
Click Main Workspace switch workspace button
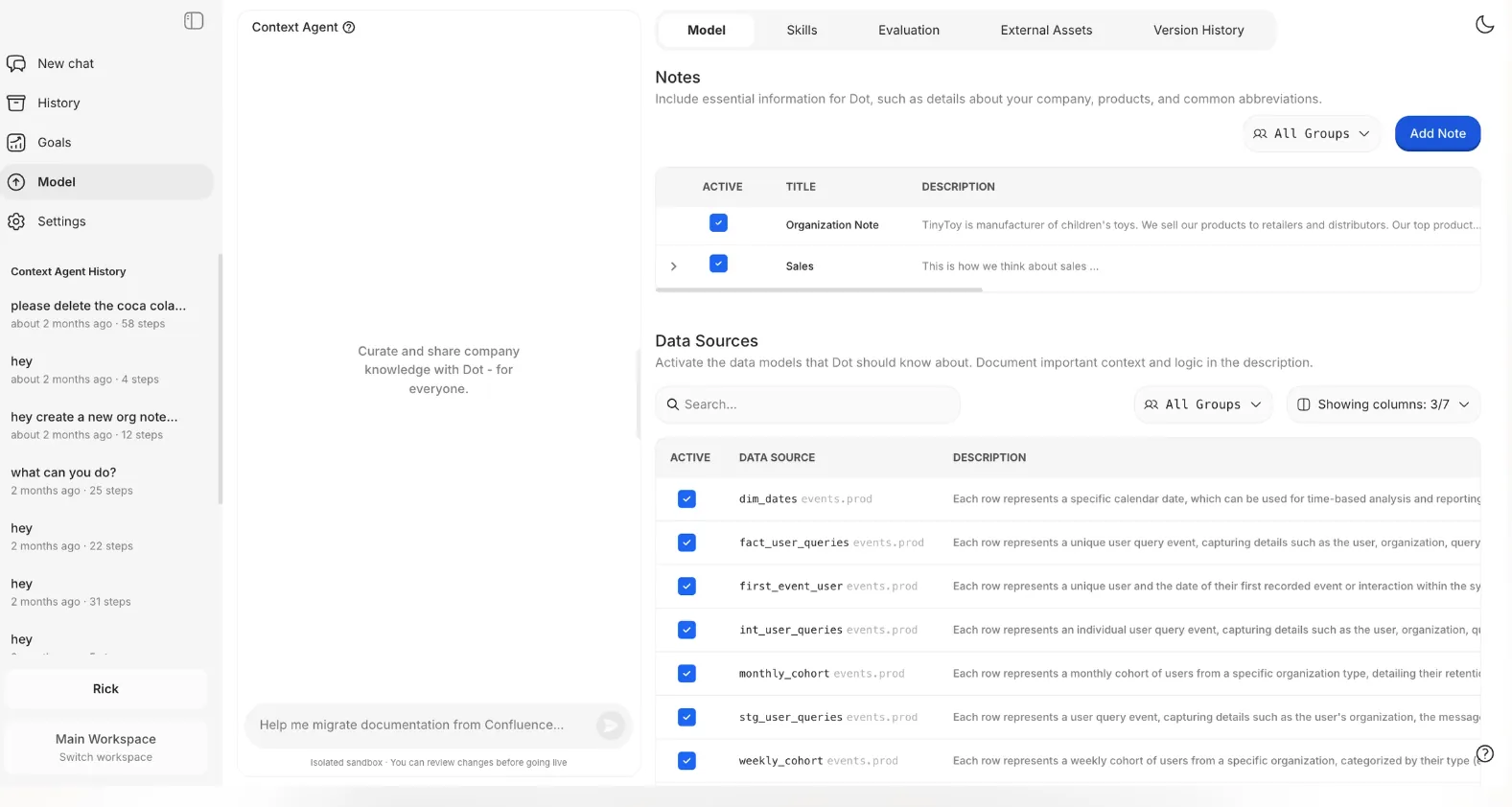(105, 748)
